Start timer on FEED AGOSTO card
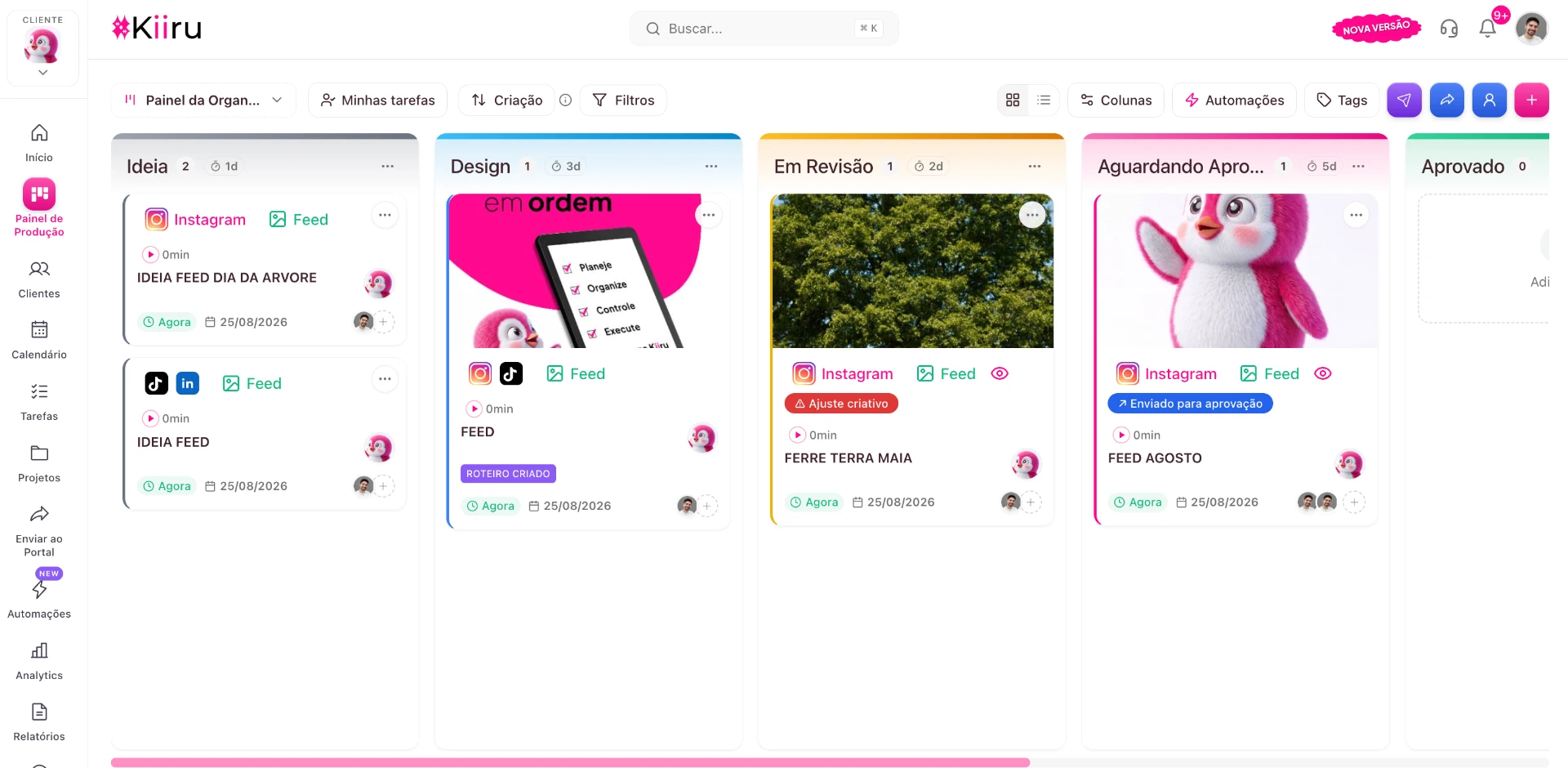 click(1121, 435)
